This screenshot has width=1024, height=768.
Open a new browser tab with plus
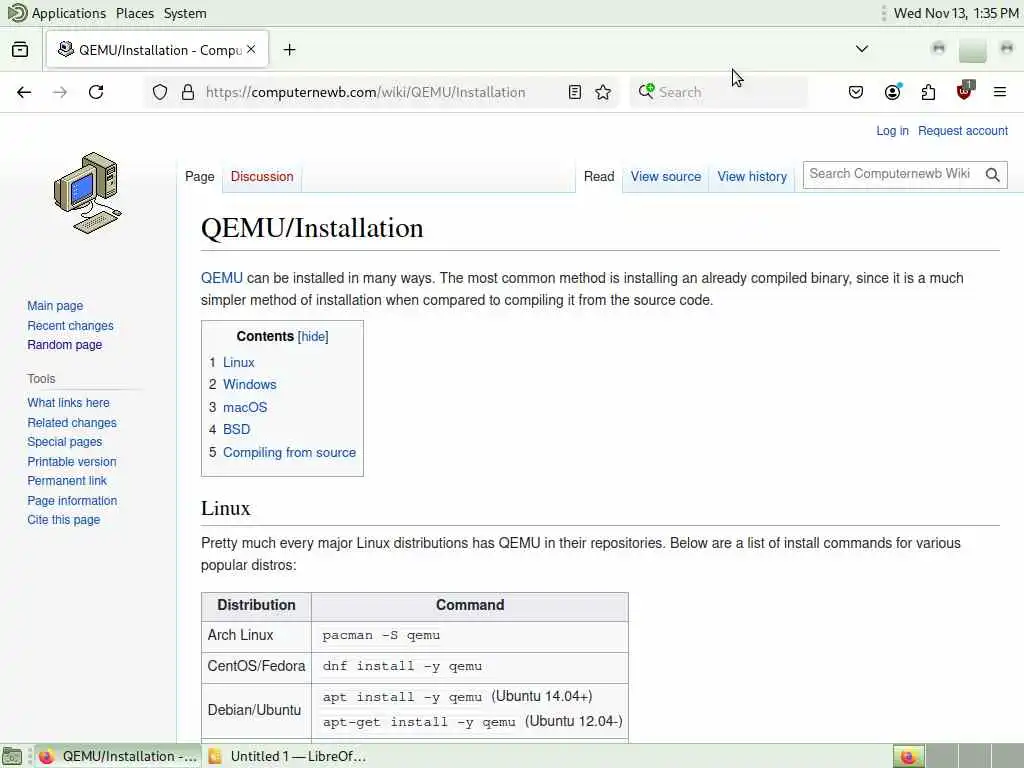289,50
